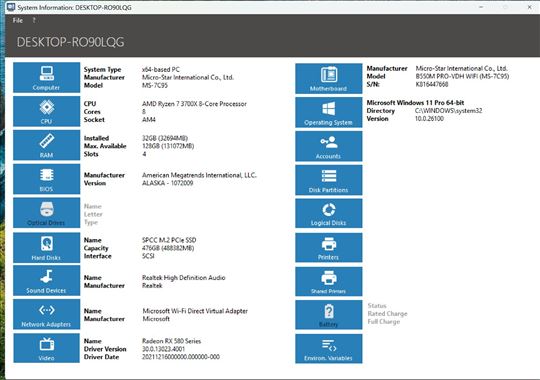This screenshot has height=380, width=540.
Task: Click the 30.0.13023.4001 driver version
Action: (164, 349)
